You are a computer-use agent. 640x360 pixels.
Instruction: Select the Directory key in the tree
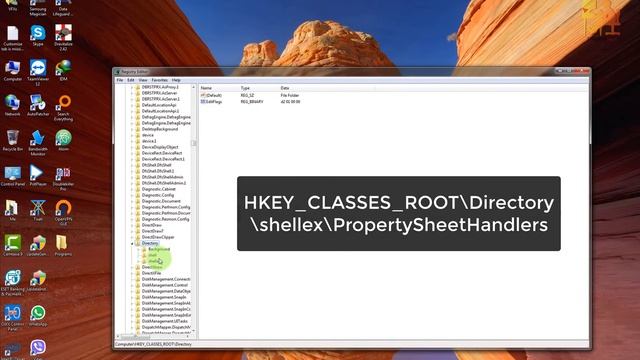[150, 243]
